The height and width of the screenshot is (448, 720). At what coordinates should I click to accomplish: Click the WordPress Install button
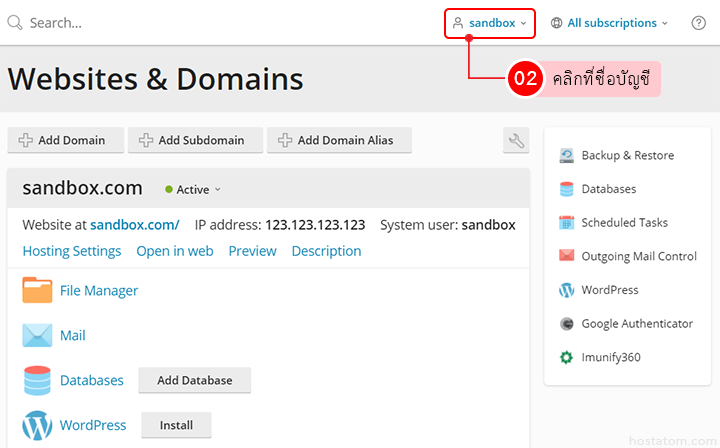tap(176, 425)
